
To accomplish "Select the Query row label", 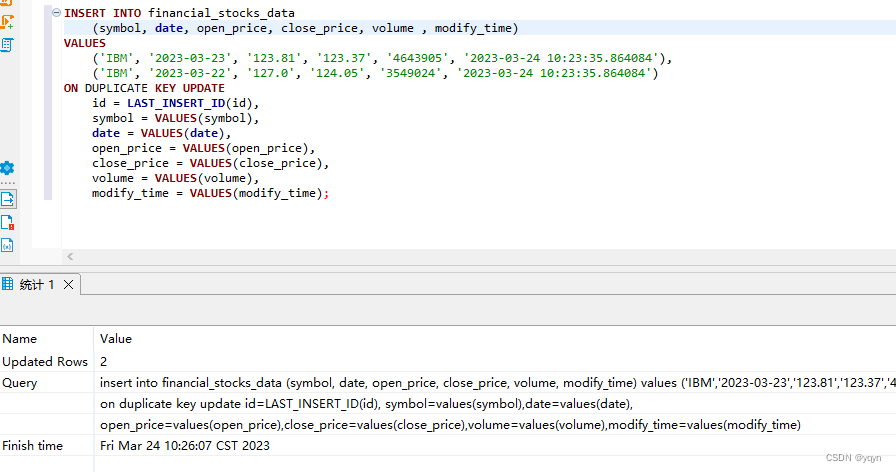I will point(19,383).
